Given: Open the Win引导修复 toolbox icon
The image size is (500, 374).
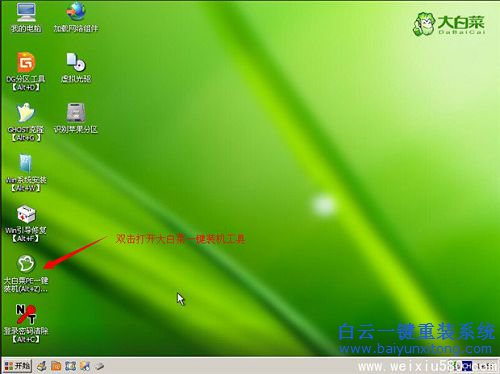Looking at the screenshot, I should point(26,224).
